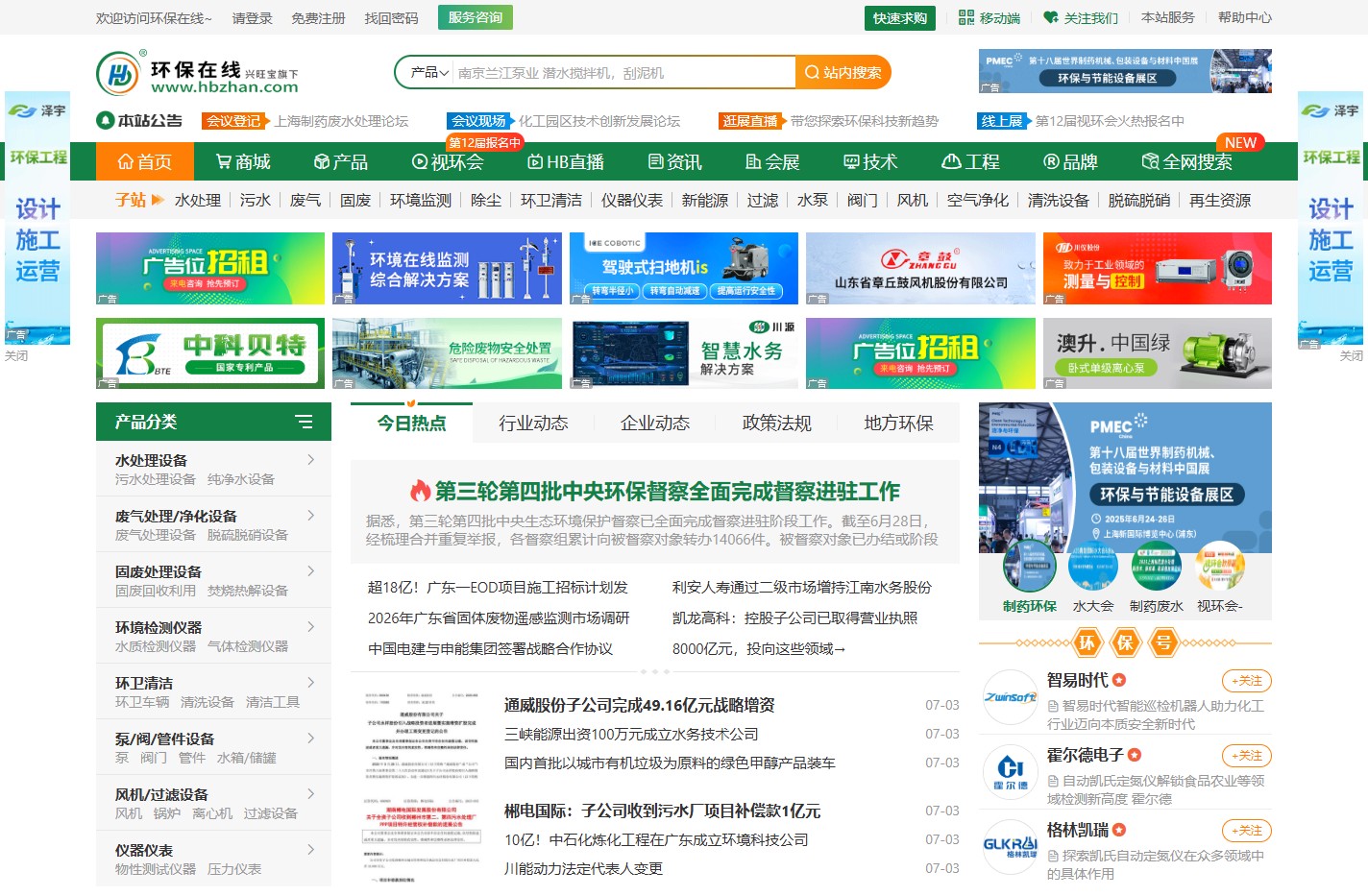
Task: Toggle the 产品分类 menu lines icon
Action: coord(304,422)
